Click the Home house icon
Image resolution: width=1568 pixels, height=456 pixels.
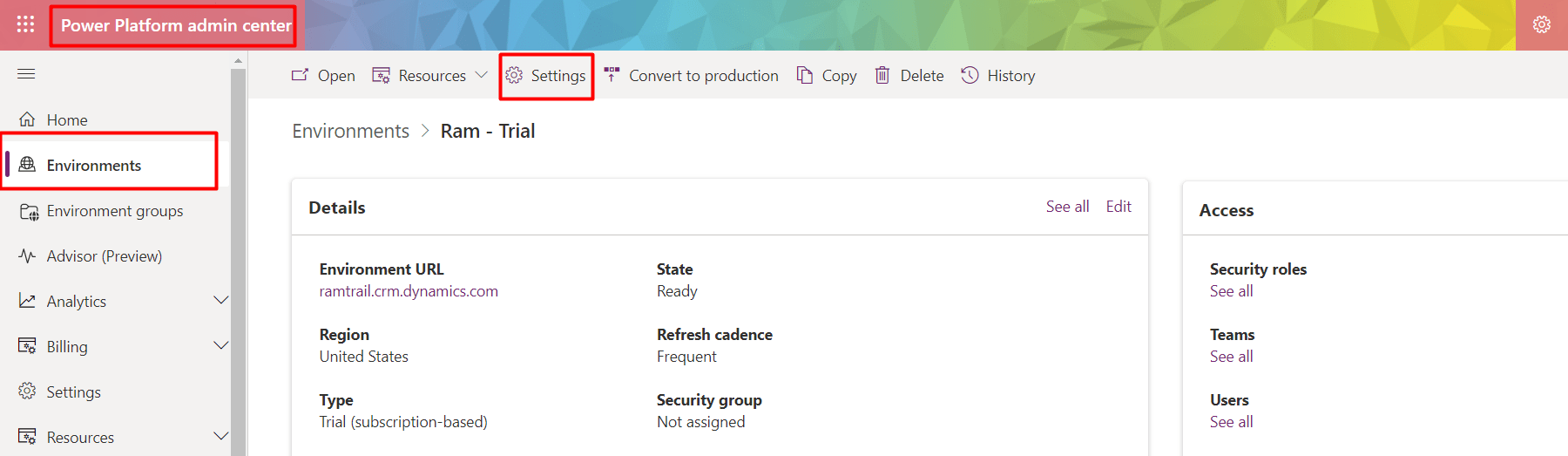tap(27, 119)
